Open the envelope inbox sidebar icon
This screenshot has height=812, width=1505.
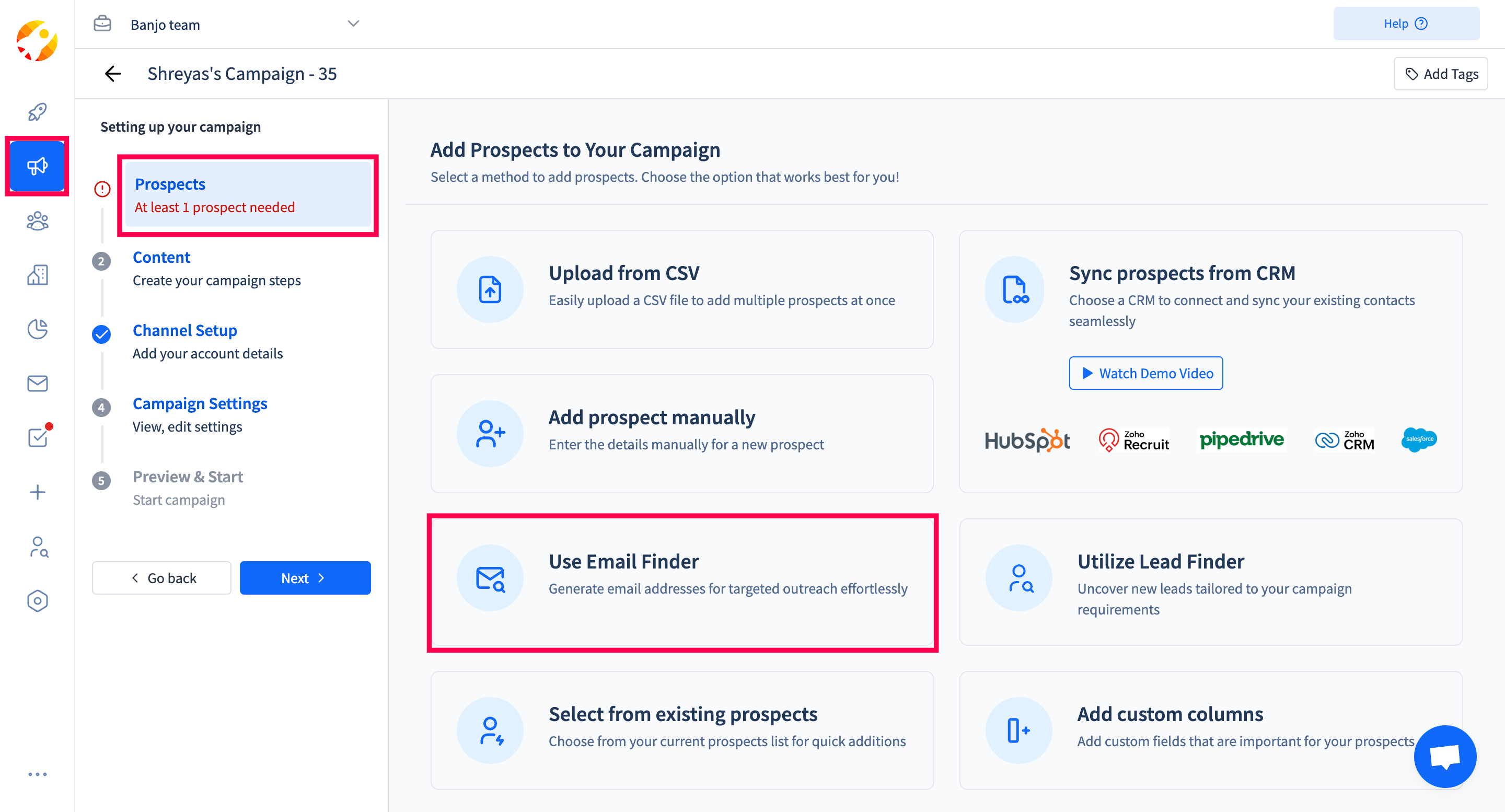coord(37,383)
